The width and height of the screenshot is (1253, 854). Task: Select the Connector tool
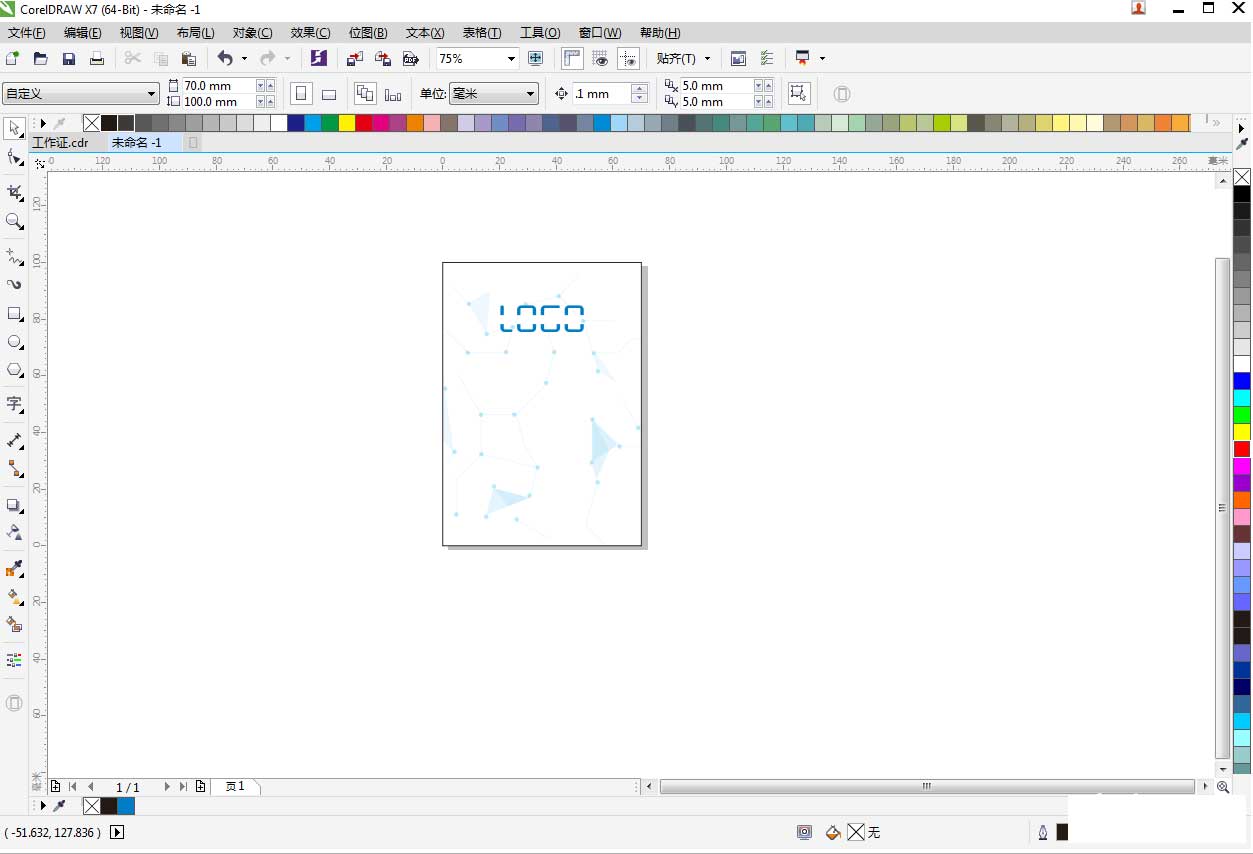(x=14, y=468)
